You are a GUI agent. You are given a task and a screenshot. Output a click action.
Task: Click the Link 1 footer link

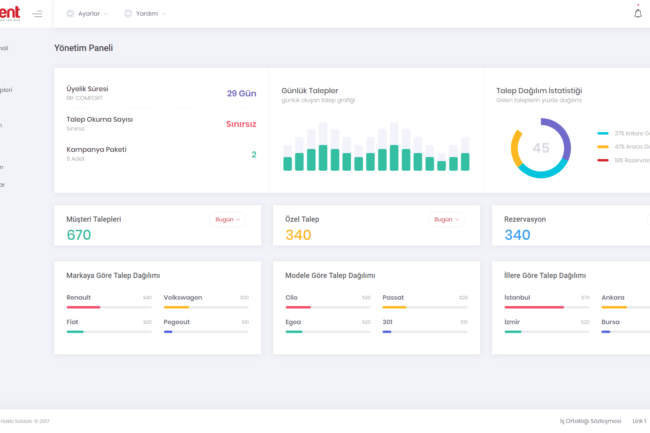(x=639, y=421)
